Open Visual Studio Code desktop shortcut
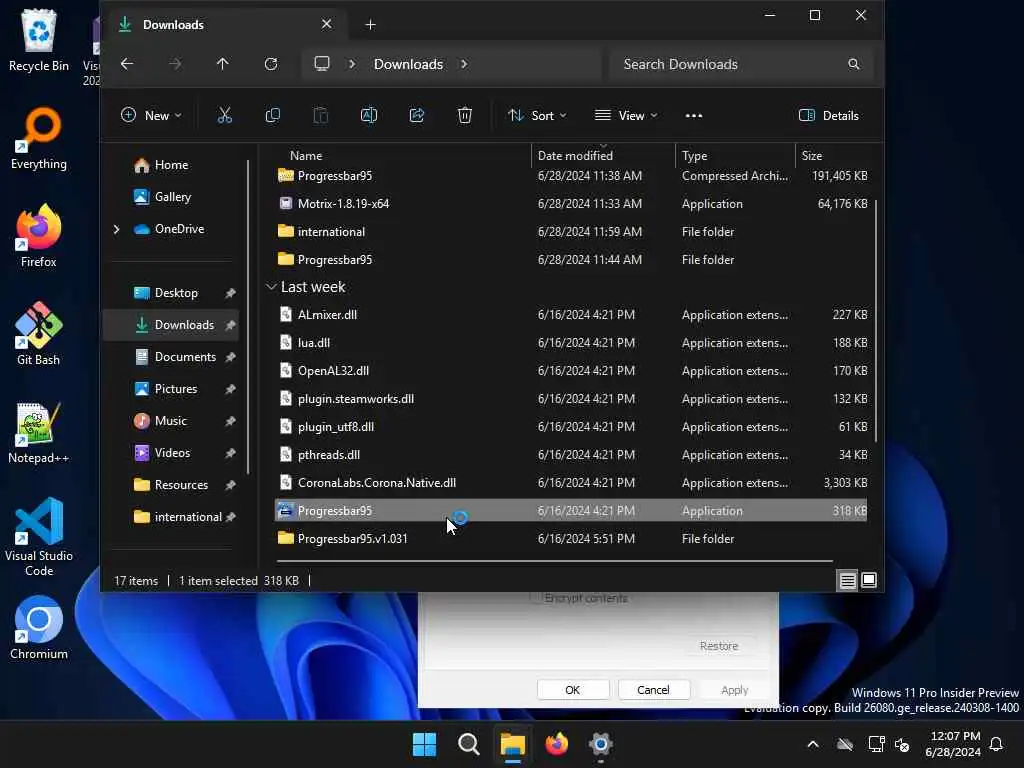 pos(39,537)
